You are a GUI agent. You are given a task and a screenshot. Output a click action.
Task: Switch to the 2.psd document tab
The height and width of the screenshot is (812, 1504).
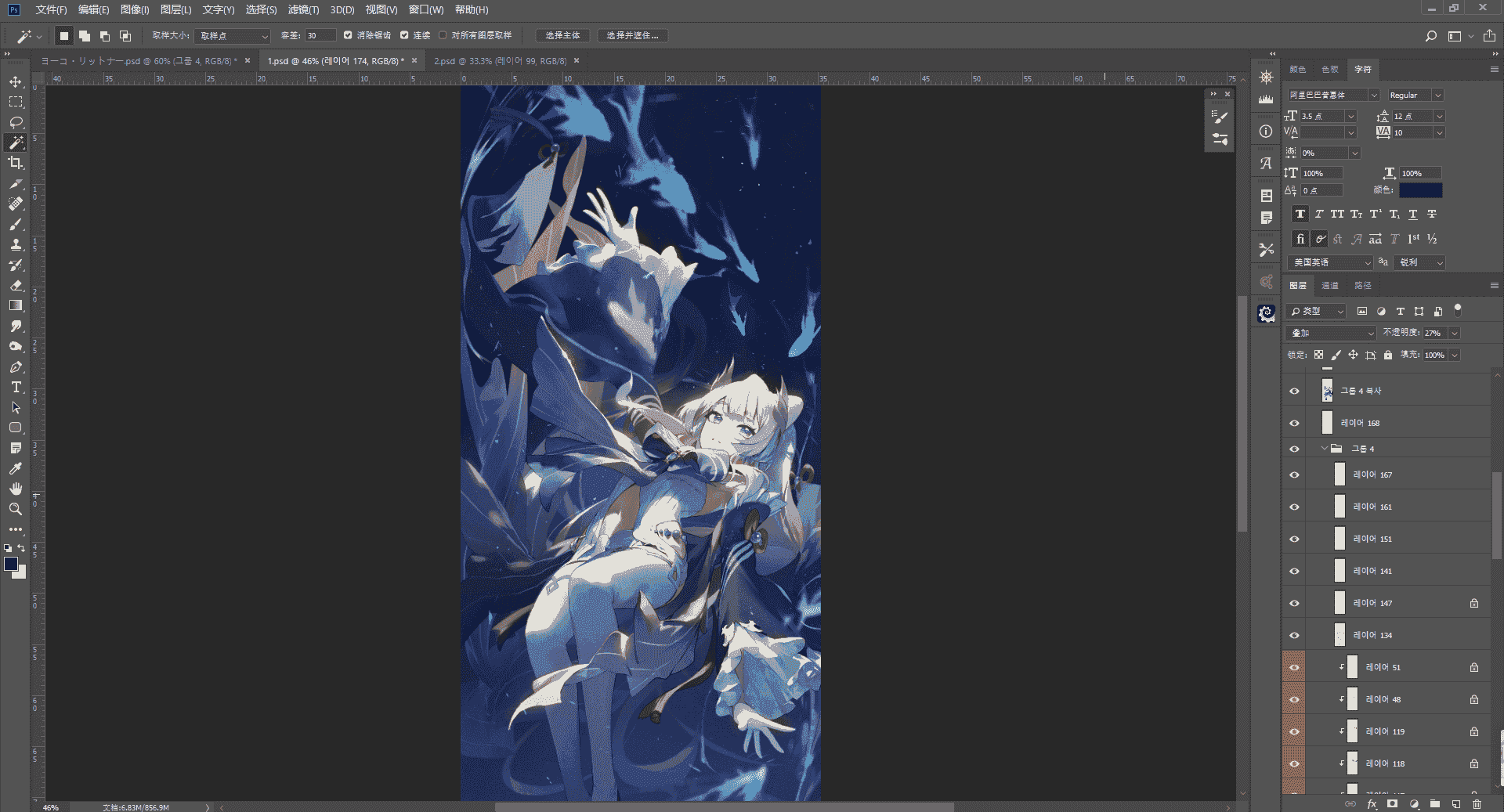point(500,60)
